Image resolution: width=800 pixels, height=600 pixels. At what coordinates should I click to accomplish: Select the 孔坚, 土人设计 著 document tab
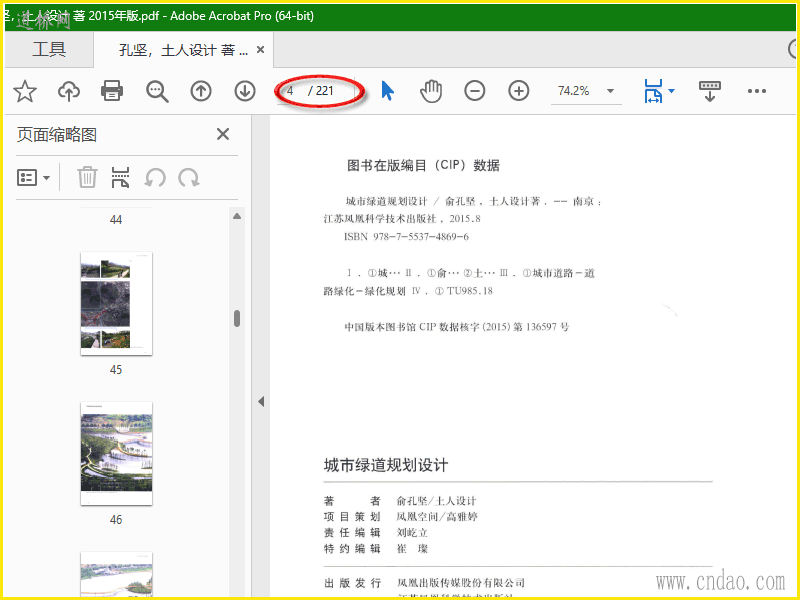[x=183, y=50]
